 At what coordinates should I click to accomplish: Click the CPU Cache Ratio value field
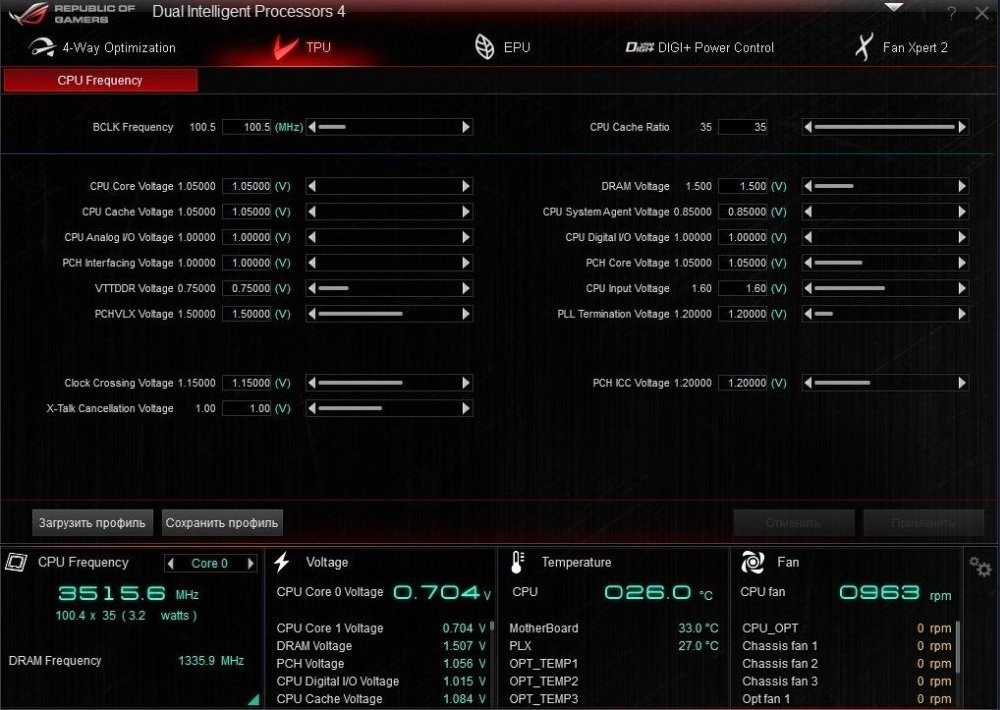coord(743,127)
